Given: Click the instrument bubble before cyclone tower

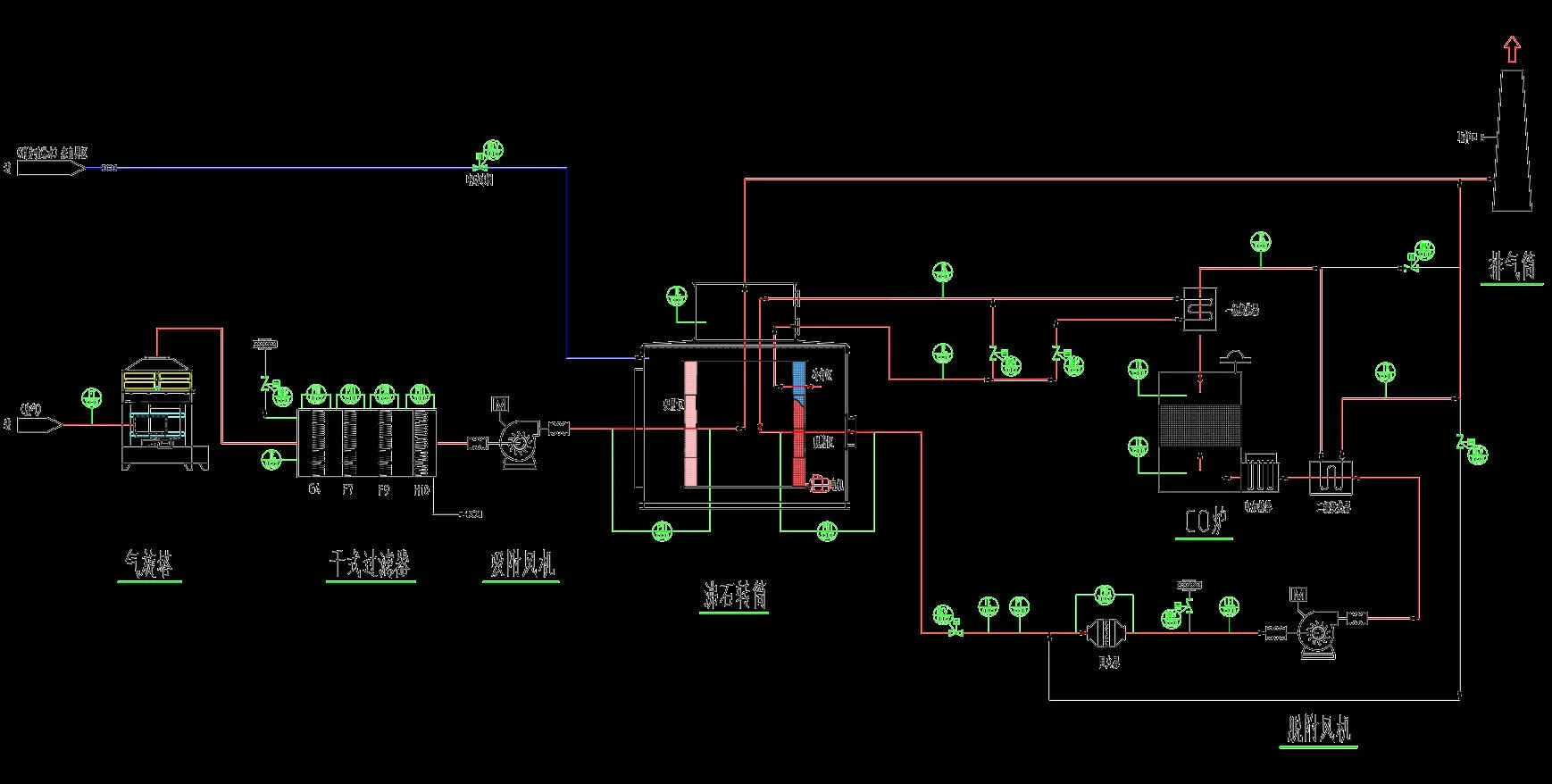Looking at the screenshot, I should tap(92, 396).
